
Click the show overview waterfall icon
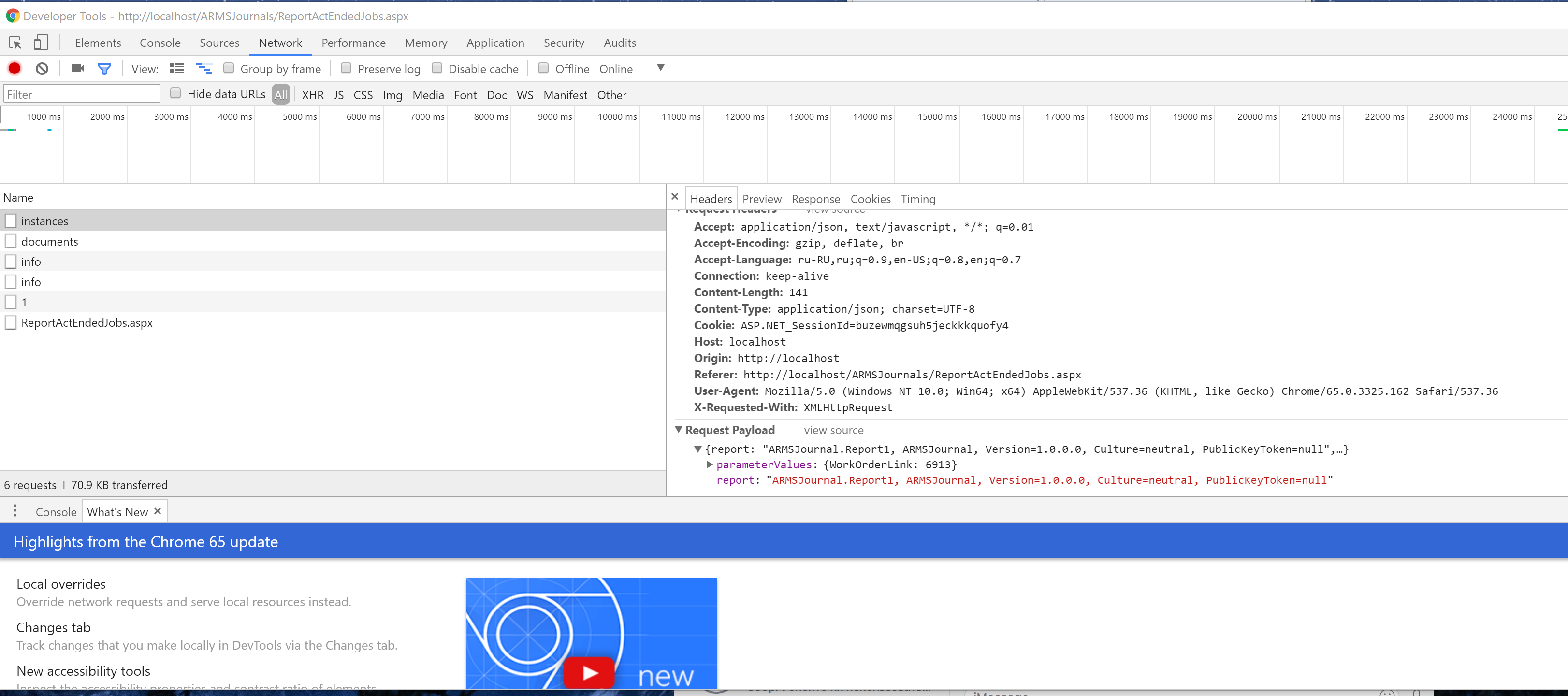[x=204, y=68]
